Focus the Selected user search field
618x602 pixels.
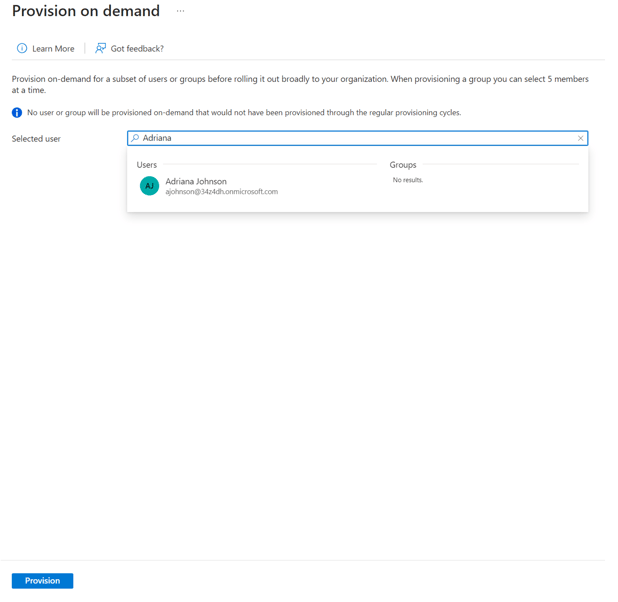[x=357, y=138]
